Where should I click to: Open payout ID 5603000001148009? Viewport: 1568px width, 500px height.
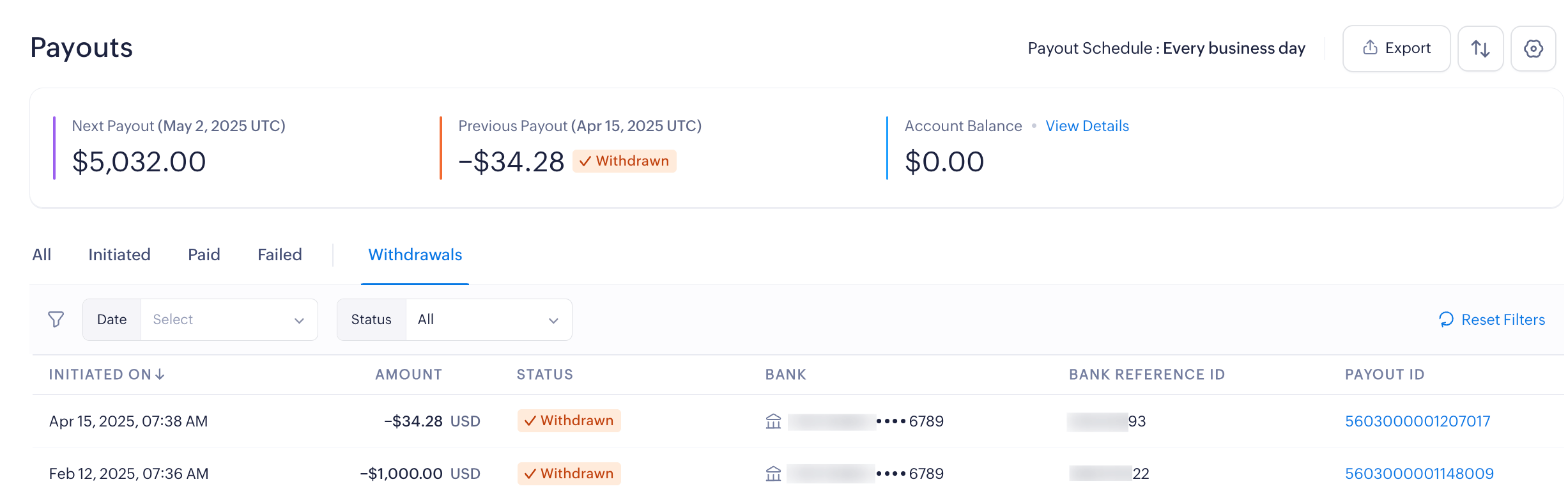pos(1419,474)
